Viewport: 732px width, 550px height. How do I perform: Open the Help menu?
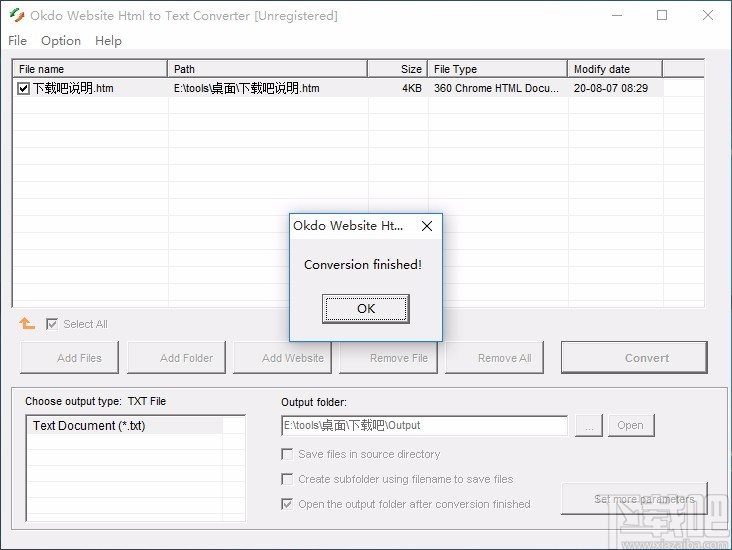(x=108, y=41)
